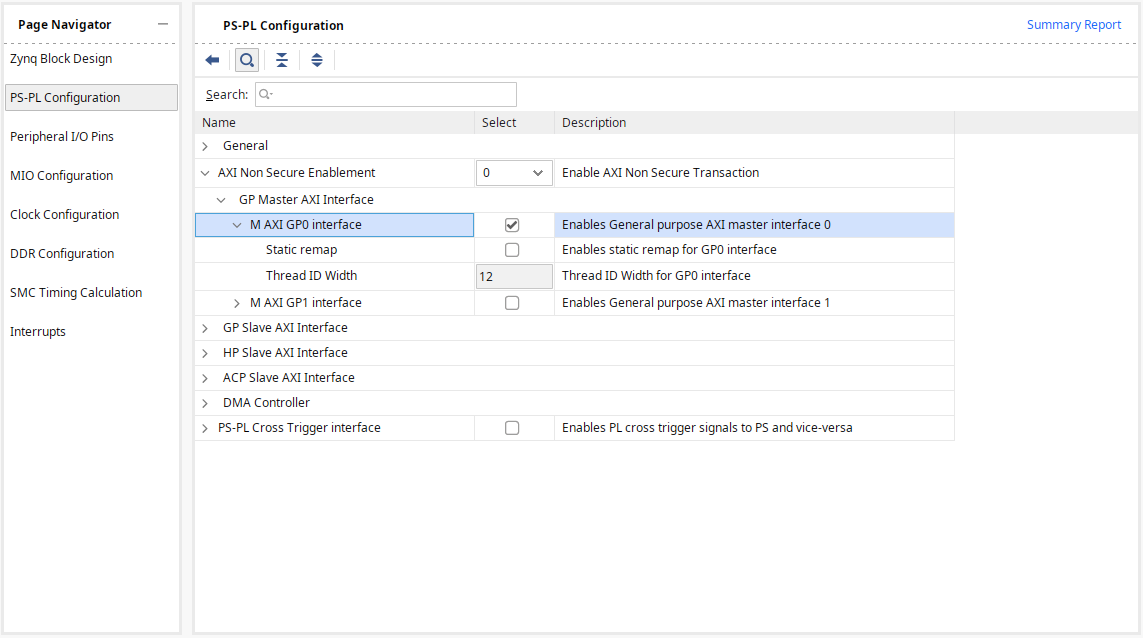This screenshot has width=1143, height=638.
Task: Click the Collapse All toolbar icon
Action: coord(282,60)
